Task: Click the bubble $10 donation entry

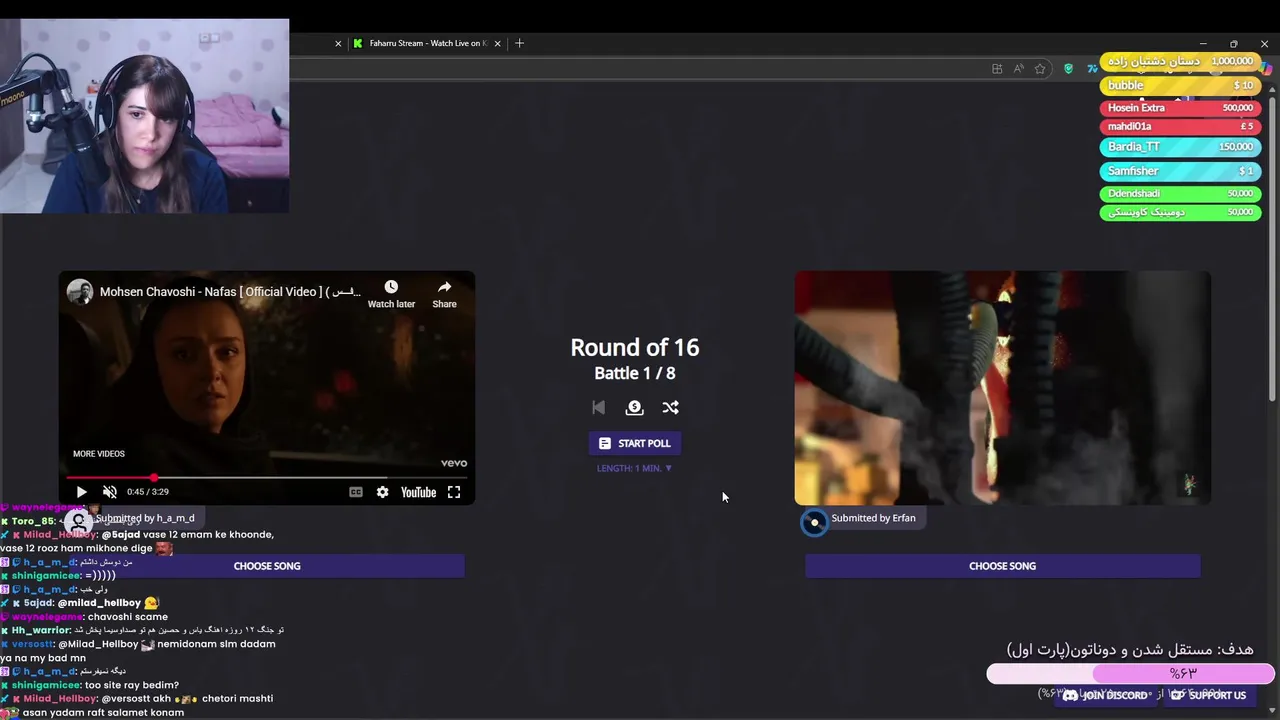Action: pos(1180,86)
